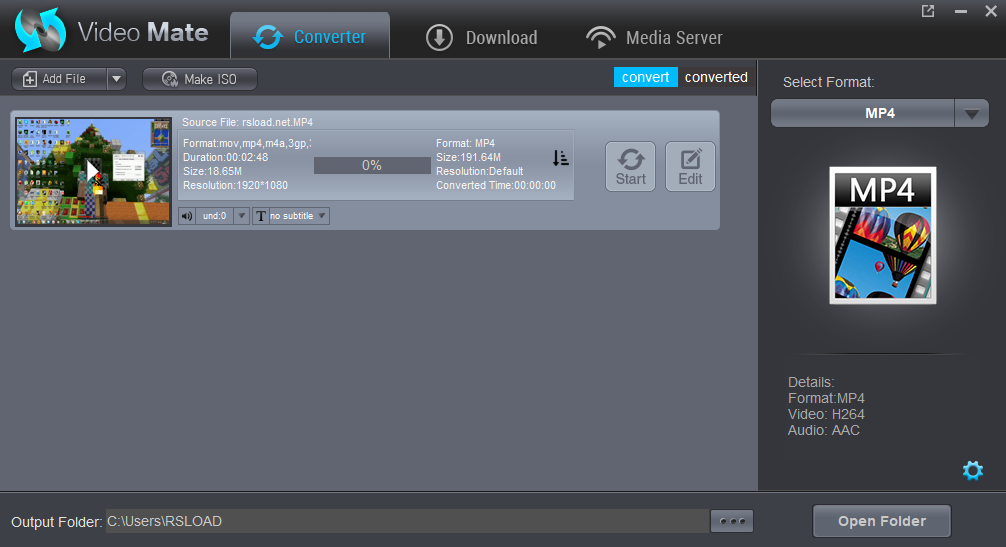Expand the Select Format arrow
1006x547 pixels.
pyautogui.click(x=971, y=114)
